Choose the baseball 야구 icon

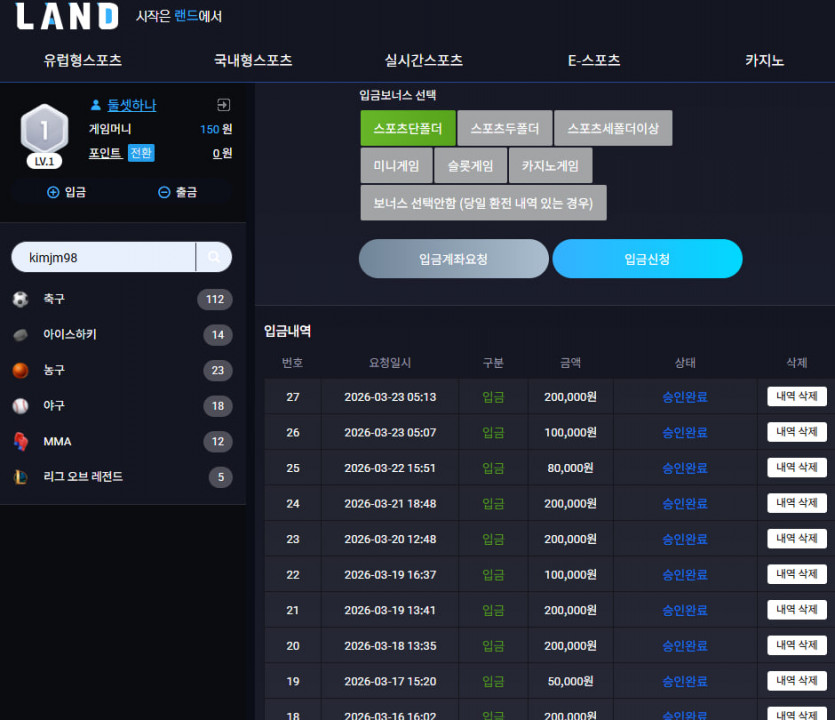coord(20,406)
